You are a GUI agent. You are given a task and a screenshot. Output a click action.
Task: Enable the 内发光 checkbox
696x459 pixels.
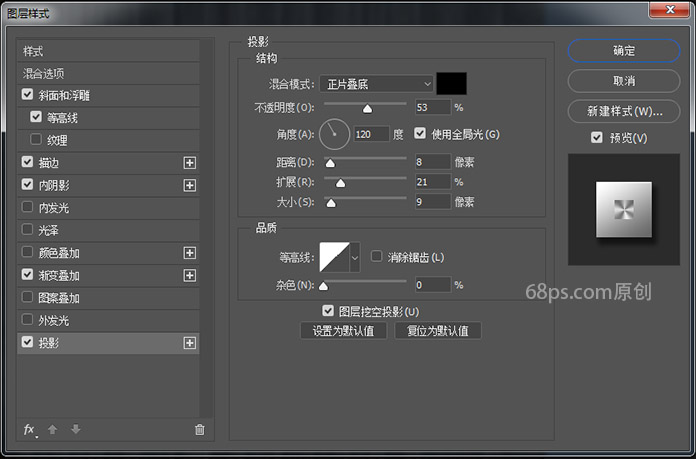(28, 207)
